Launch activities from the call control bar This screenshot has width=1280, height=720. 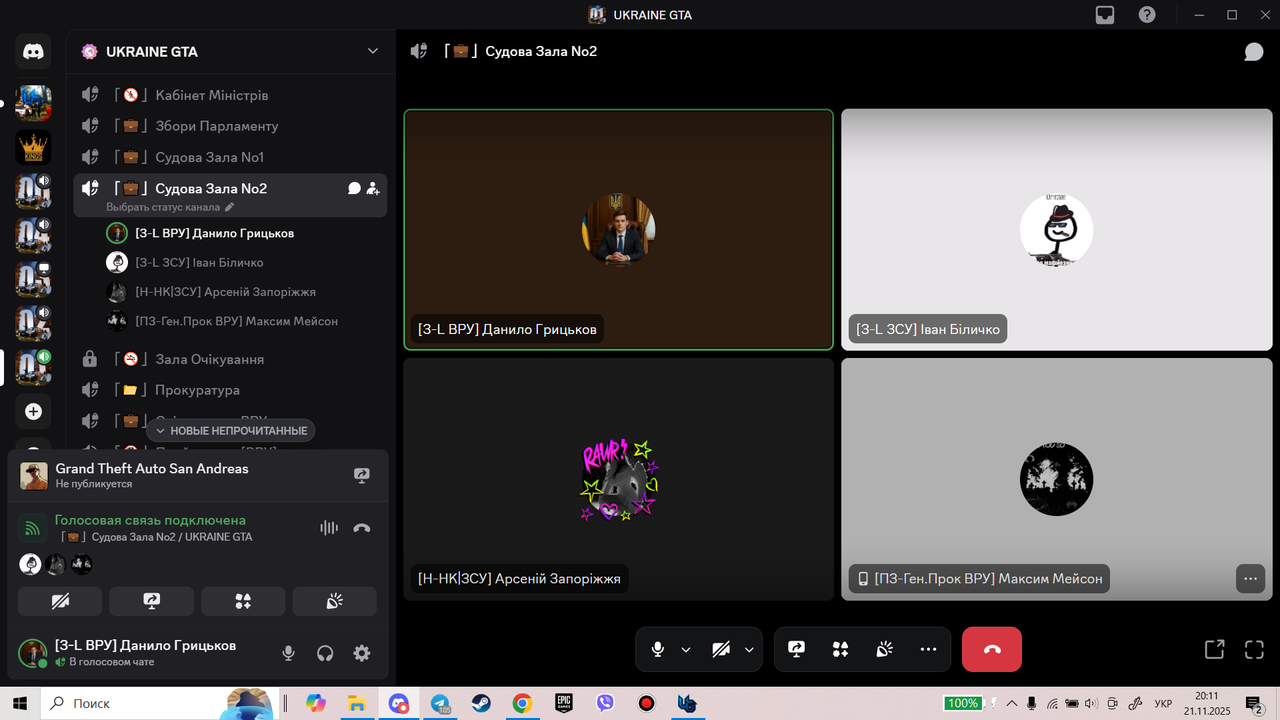(841, 649)
